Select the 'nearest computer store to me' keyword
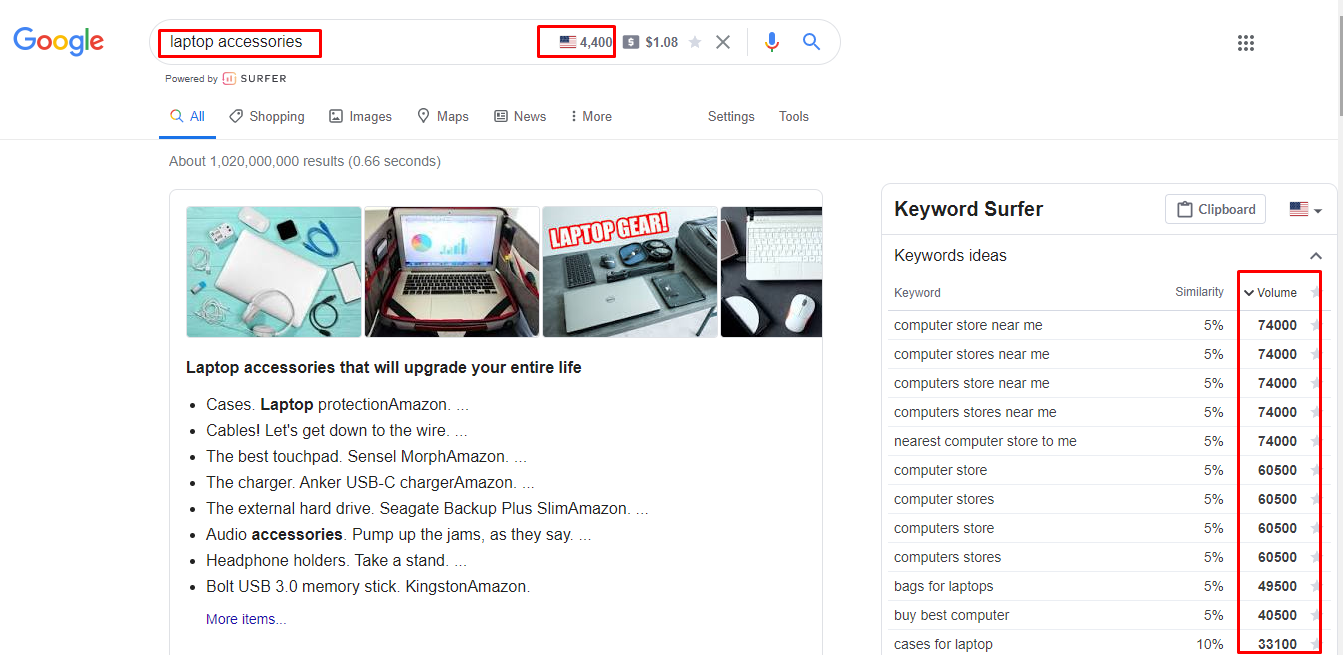Screen dimensions: 1343x655 (x=985, y=441)
